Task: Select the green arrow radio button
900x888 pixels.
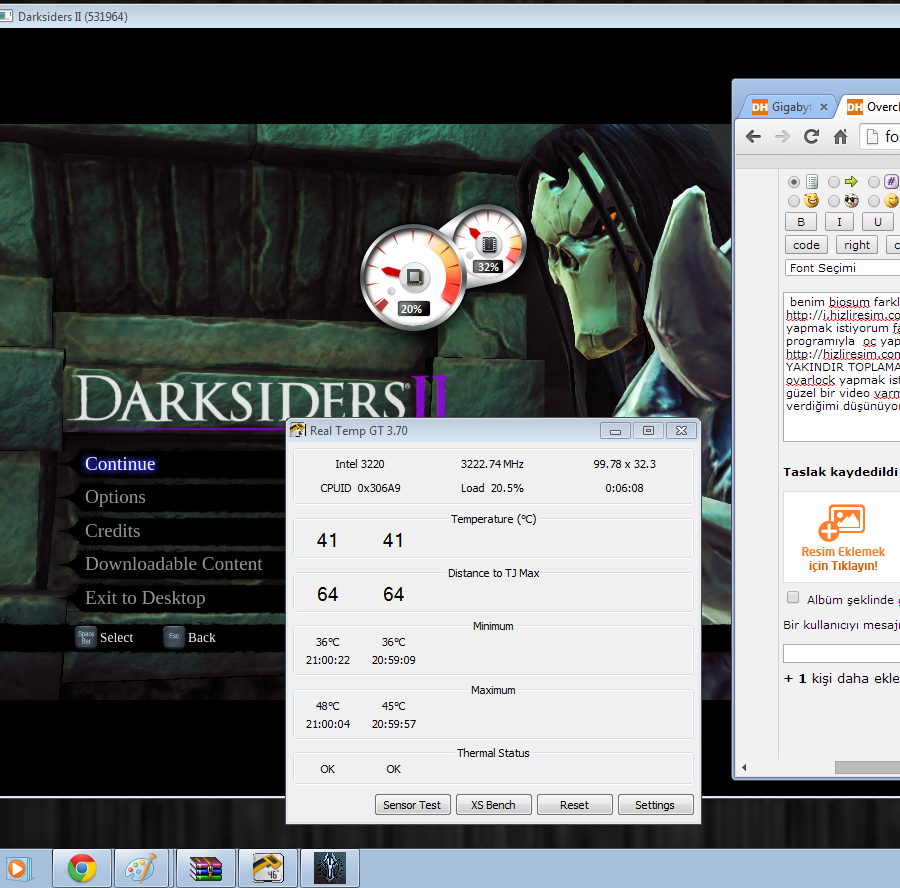Action: coord(833,182)
